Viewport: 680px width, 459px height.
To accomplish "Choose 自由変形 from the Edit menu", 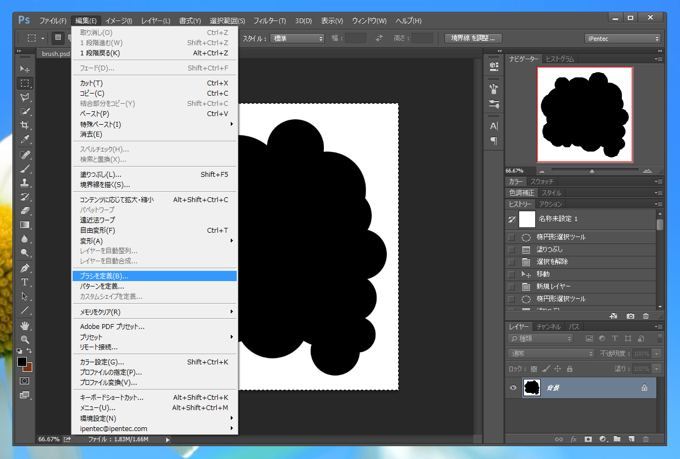I will pos(155,230).
